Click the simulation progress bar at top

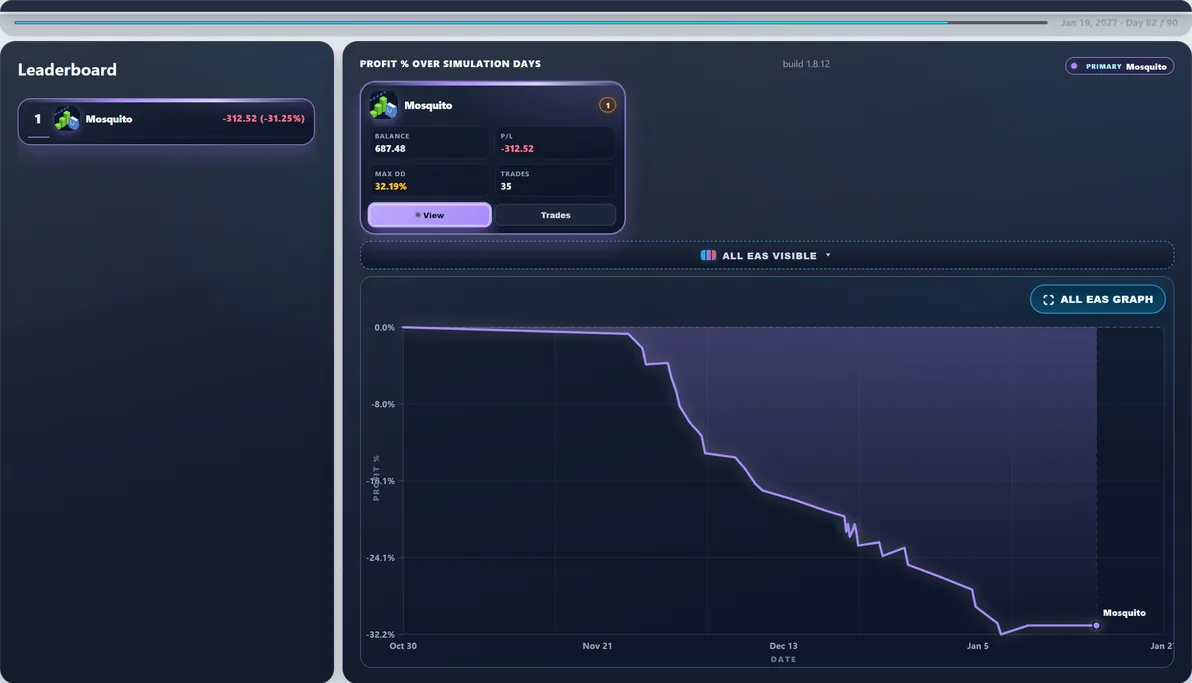pos(531,23)
